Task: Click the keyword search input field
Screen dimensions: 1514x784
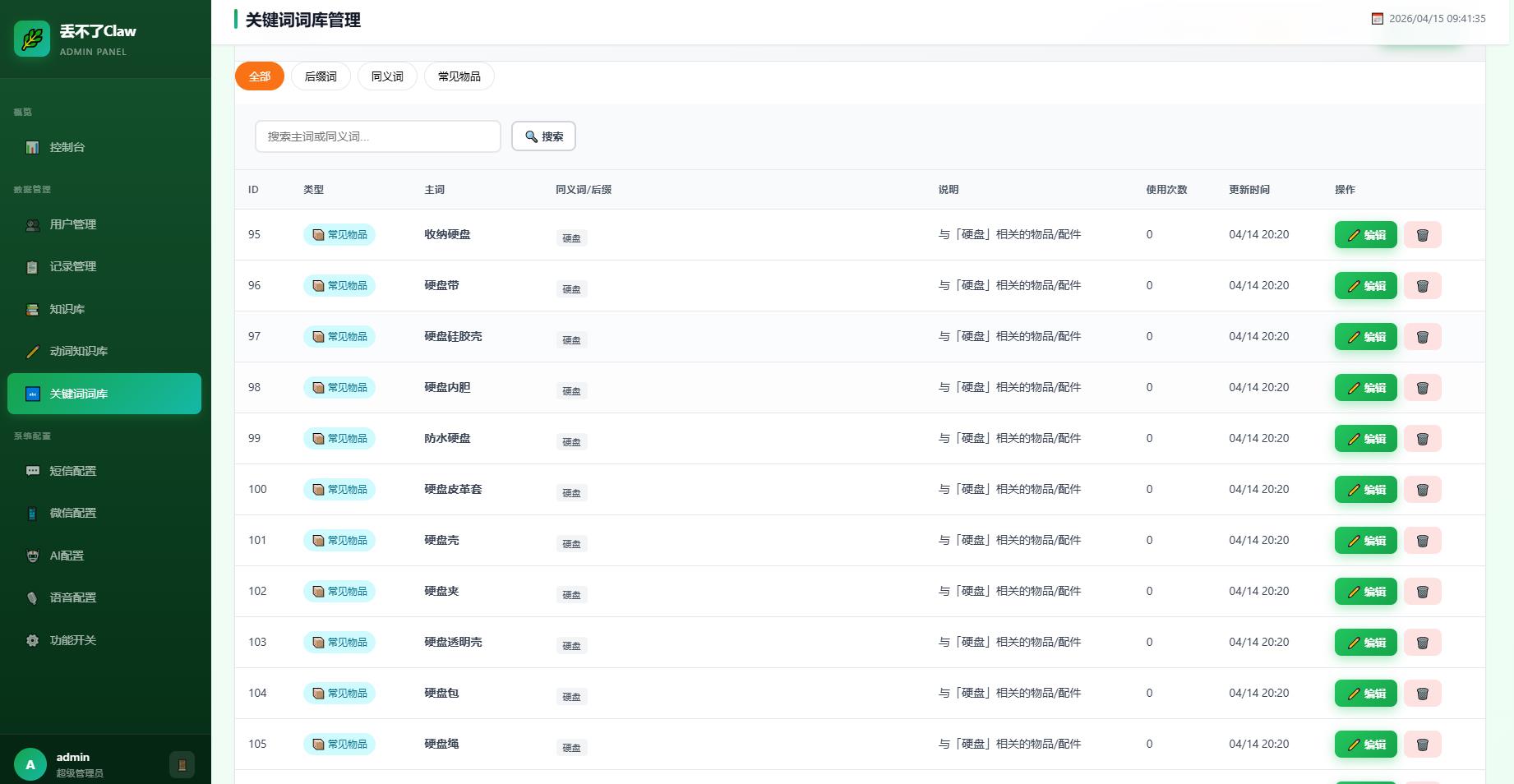Action: pyautogui.click(x=377, y=136)
